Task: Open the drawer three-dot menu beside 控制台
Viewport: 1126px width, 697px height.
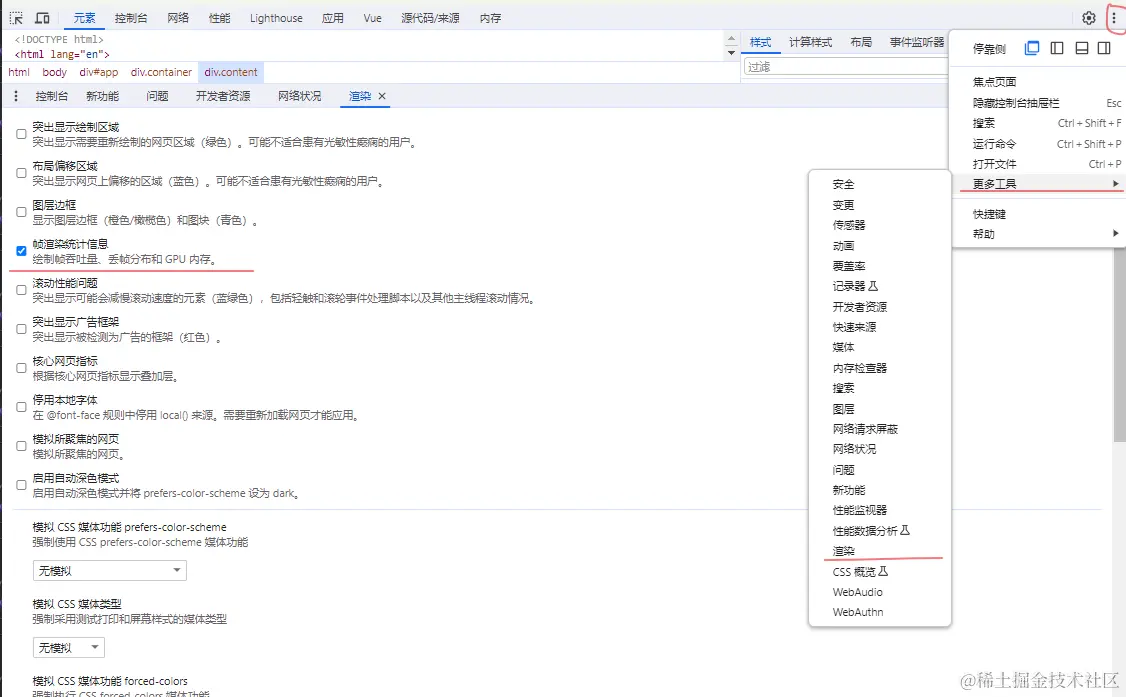Action: [16, 96]
